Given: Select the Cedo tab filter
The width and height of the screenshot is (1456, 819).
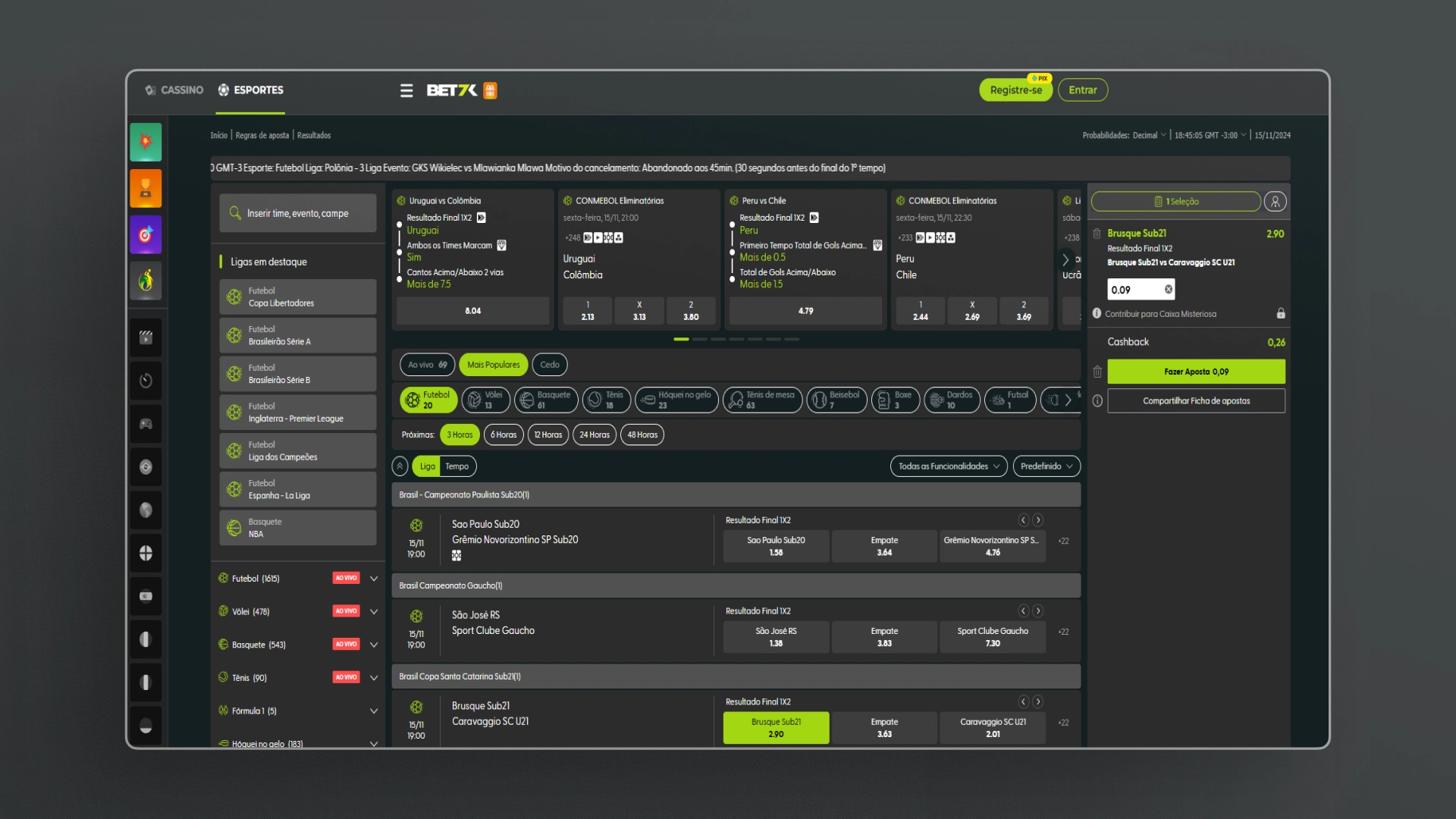Looking at the screenshot, I should pos(549,364).
